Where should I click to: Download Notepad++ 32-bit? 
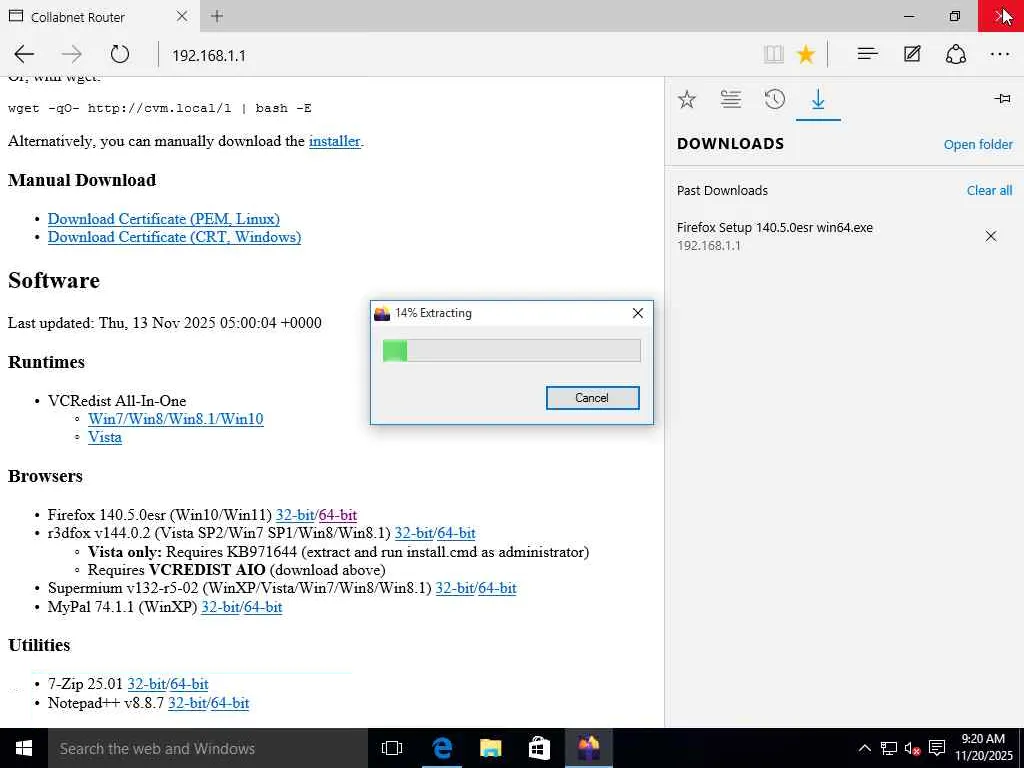coord(187,703)
